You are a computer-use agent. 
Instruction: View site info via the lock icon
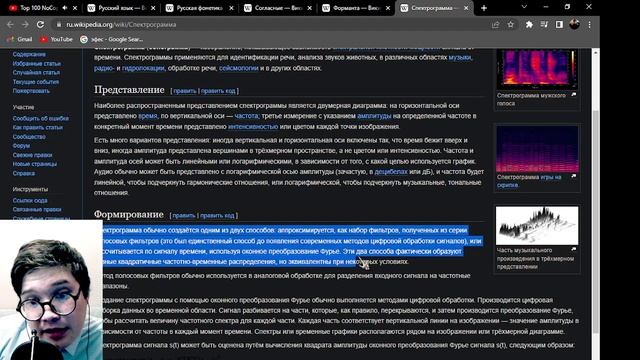click(x=59, y=24)
